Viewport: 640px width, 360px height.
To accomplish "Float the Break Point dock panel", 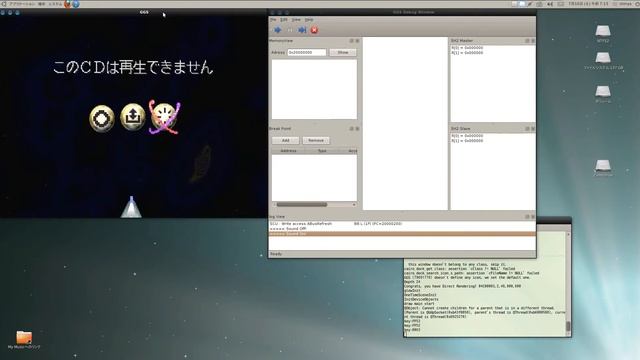I will click(x=351, y=129).
